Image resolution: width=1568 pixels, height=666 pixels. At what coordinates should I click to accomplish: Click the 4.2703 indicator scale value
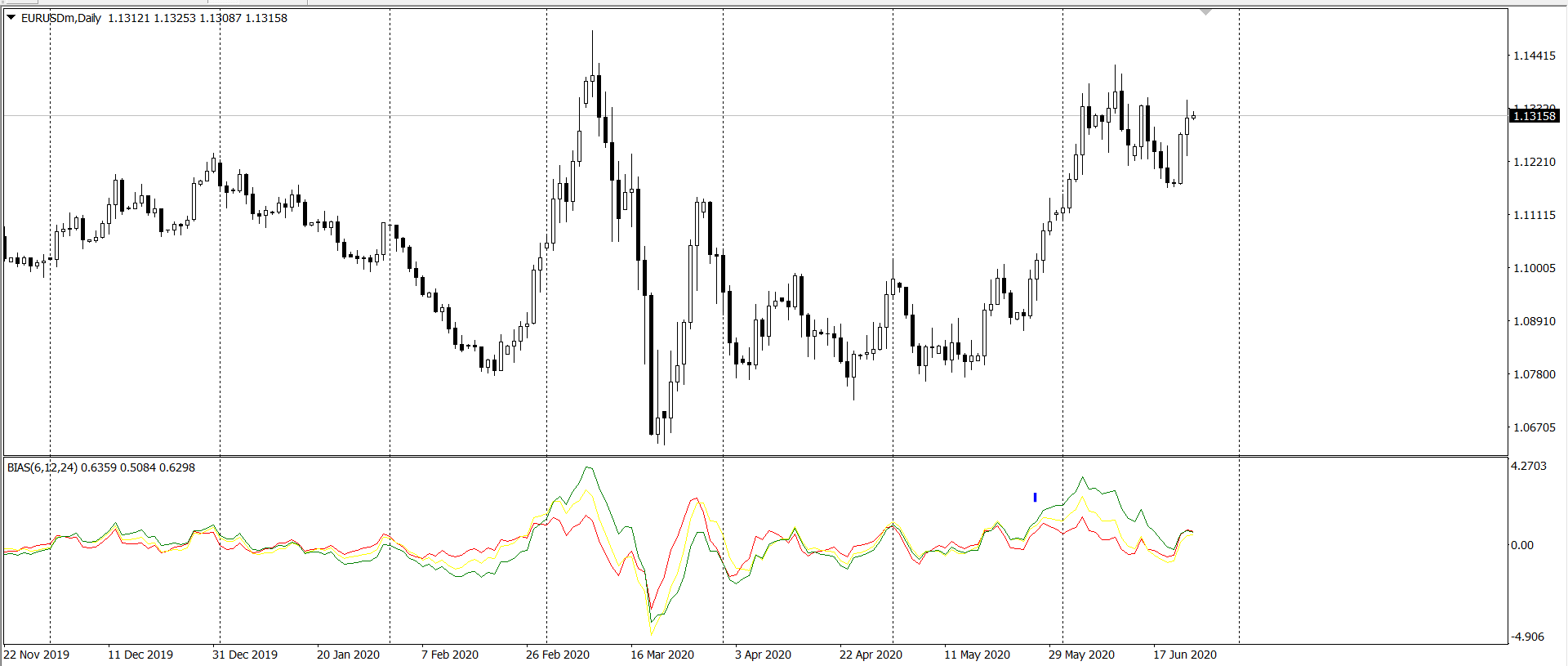(x=1529, y=466)
